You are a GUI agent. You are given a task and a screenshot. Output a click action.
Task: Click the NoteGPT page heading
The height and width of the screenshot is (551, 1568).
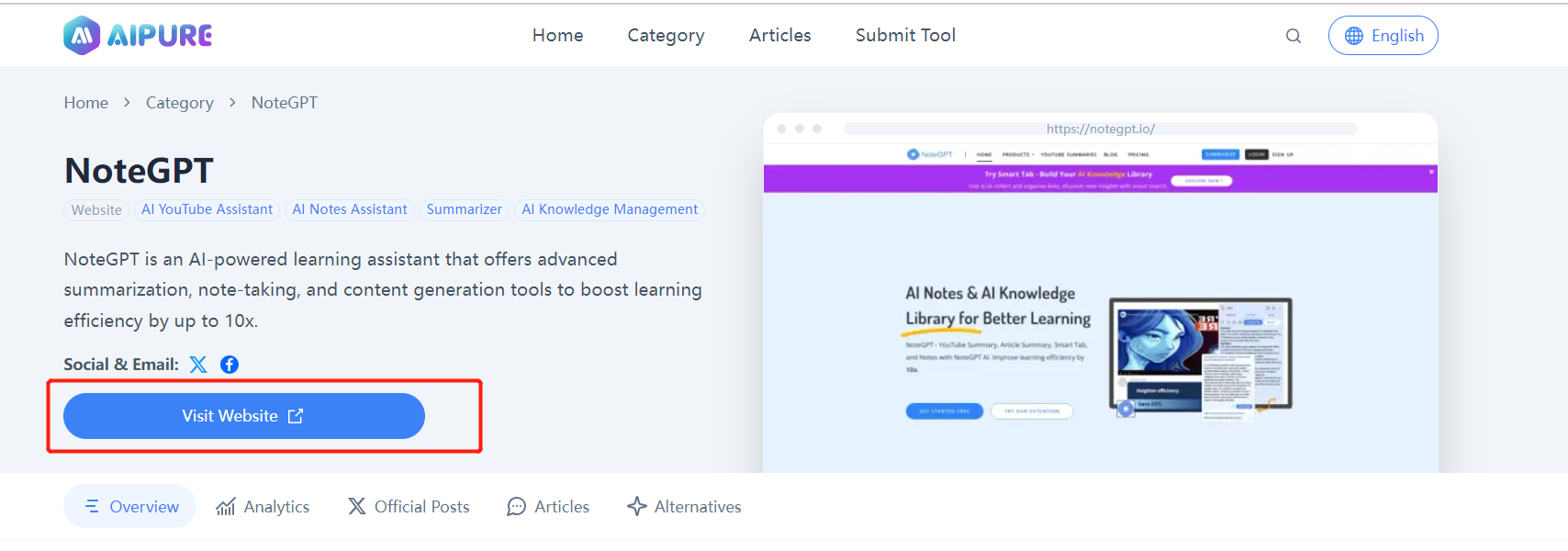tap(139, 171)
